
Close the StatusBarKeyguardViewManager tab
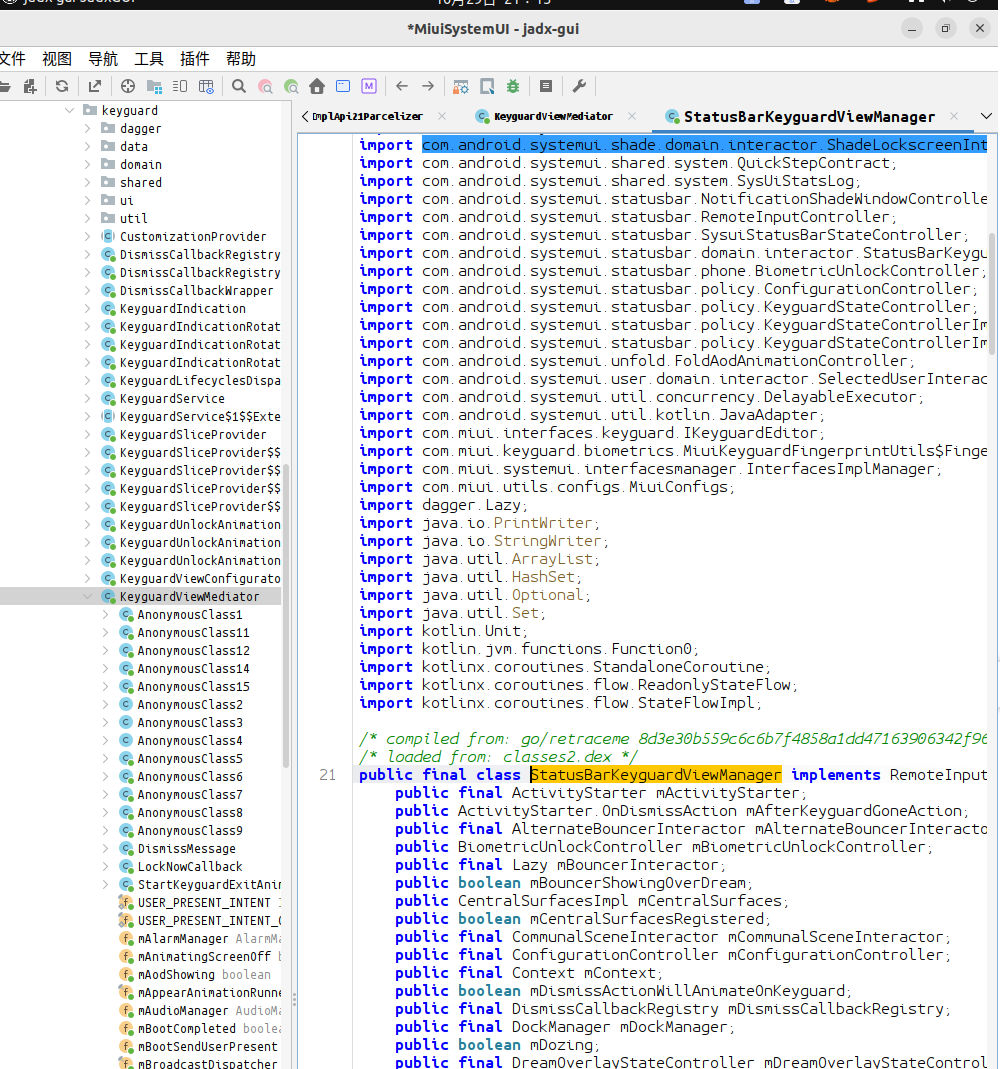pos(955,116)
